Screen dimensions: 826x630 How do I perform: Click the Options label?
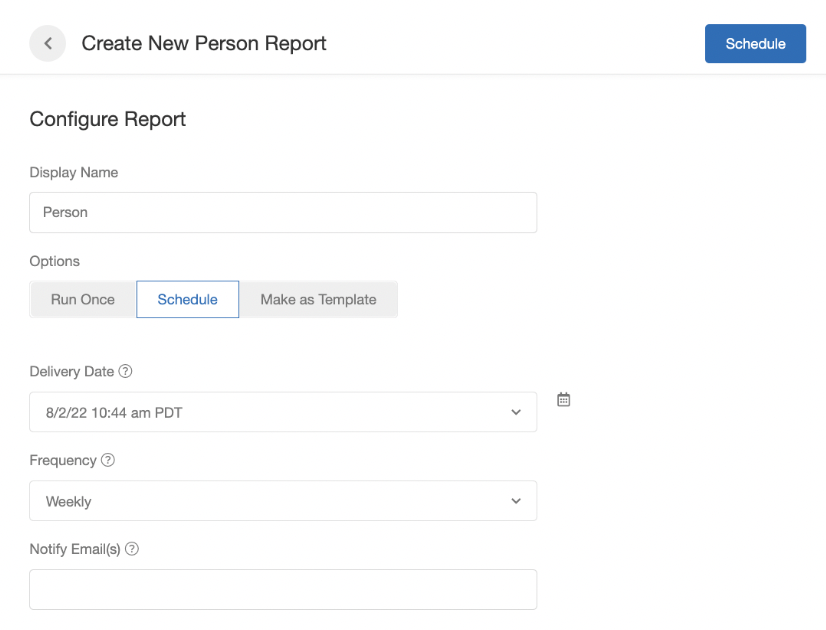55,261
